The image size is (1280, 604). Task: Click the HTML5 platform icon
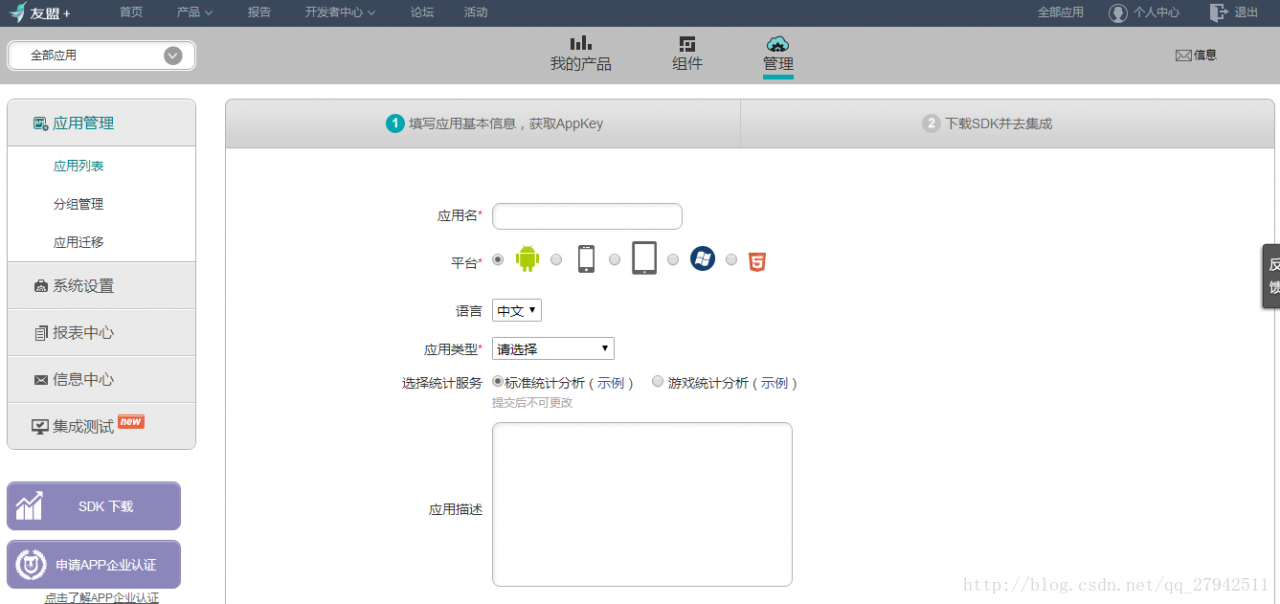coord(757,259)
